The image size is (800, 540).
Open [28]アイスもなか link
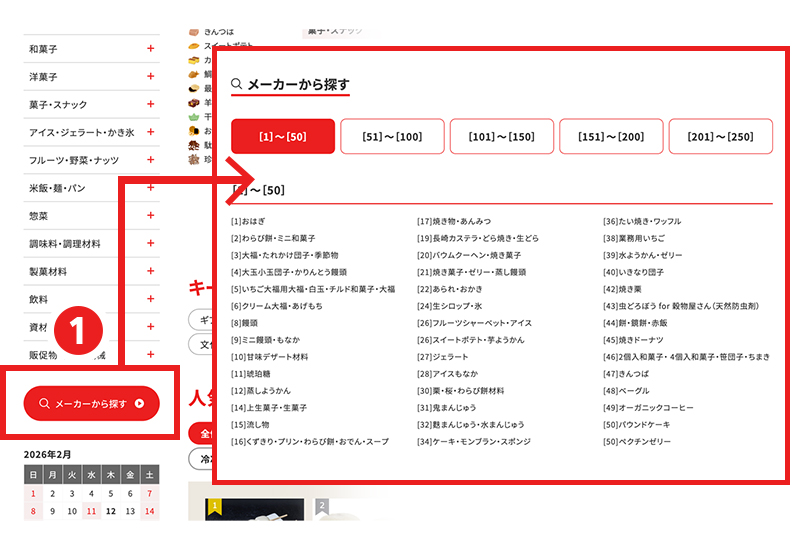[x=447, y=374]
